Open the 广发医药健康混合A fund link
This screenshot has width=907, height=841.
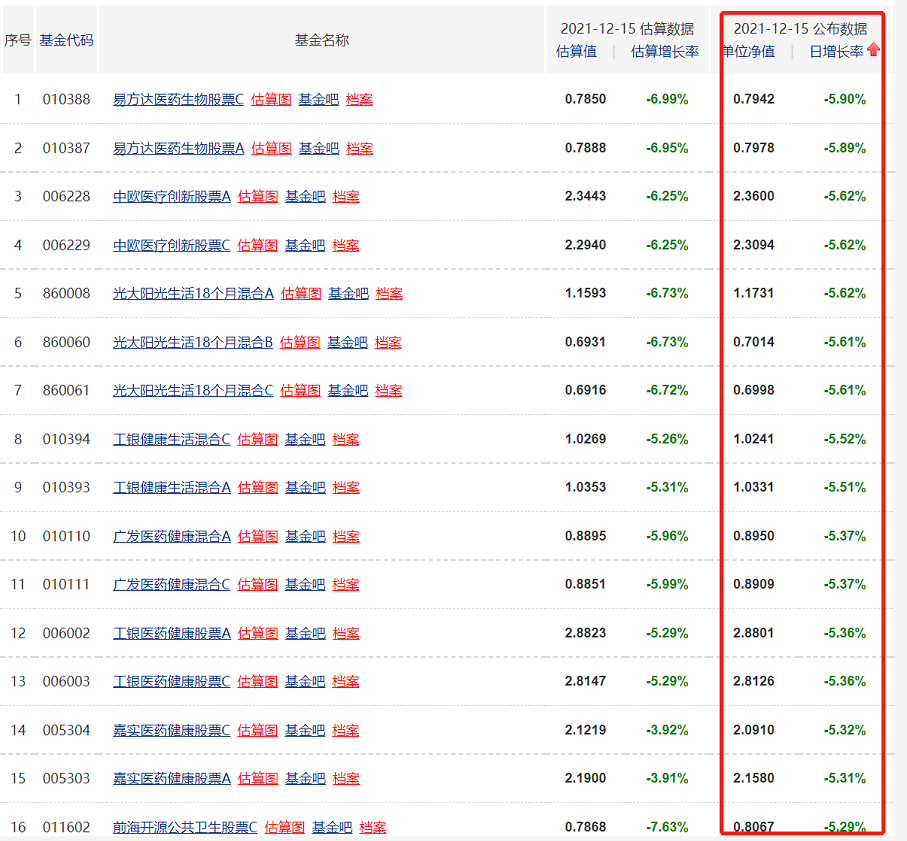point(171,536)
